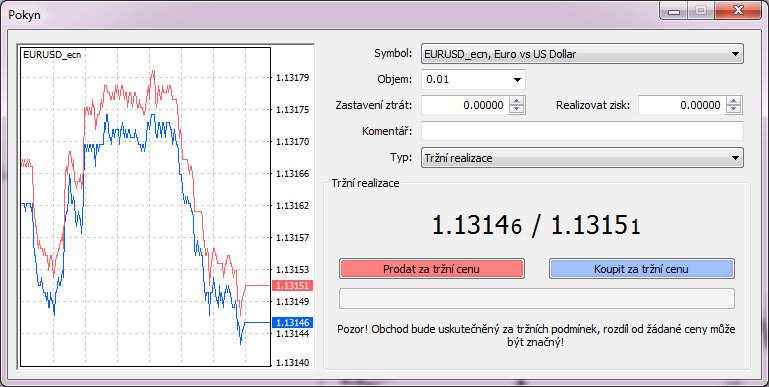This screenshot has height=387, width=769.
Task: Click the 1.13153 price axis label
Action: (293, 269)
